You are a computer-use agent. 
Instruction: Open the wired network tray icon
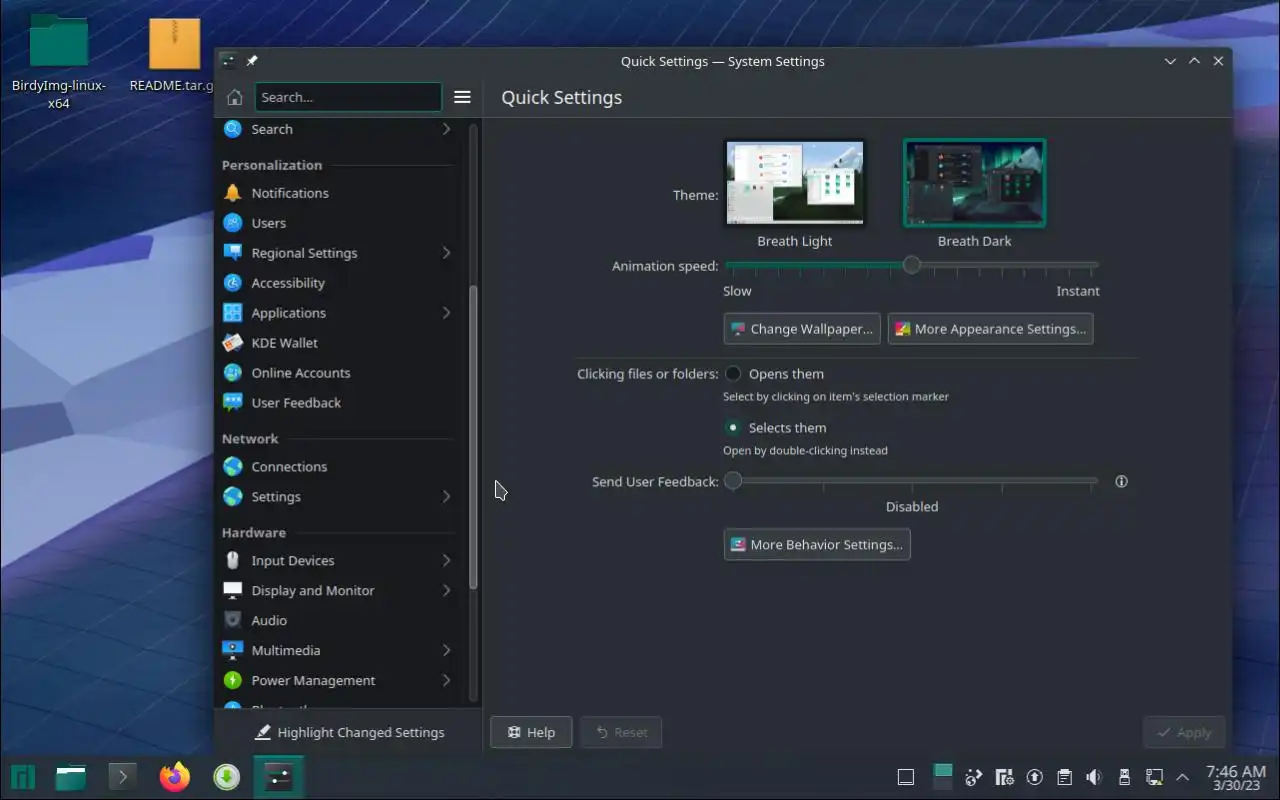[1154, 777]
